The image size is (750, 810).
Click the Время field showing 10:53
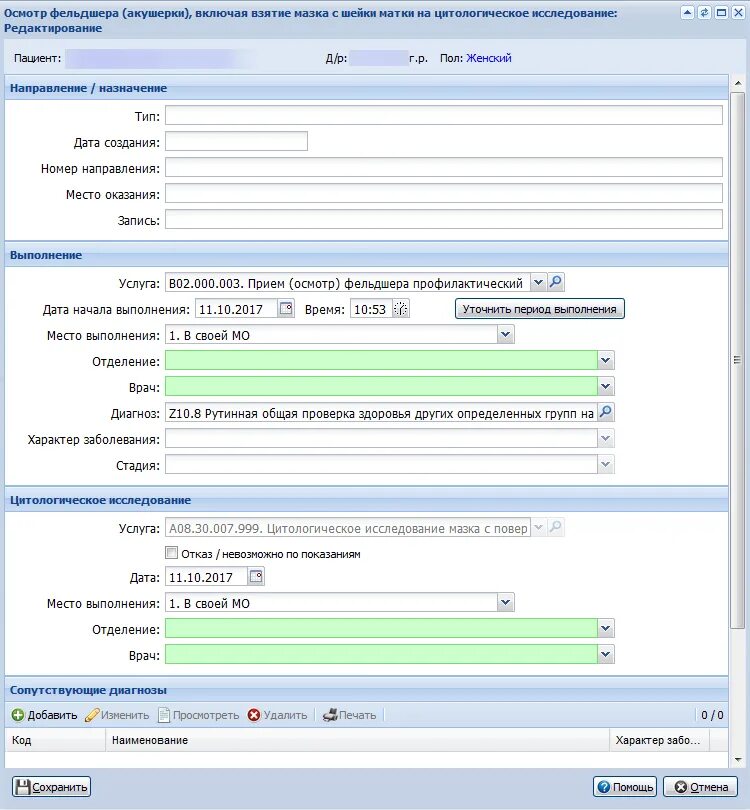click(371, 309)
